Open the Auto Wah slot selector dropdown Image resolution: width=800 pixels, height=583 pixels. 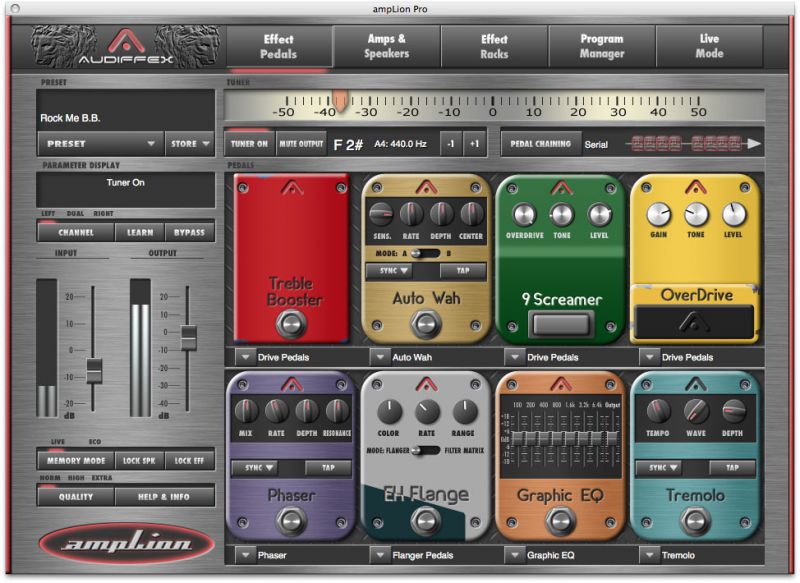[x=380, y=357]
